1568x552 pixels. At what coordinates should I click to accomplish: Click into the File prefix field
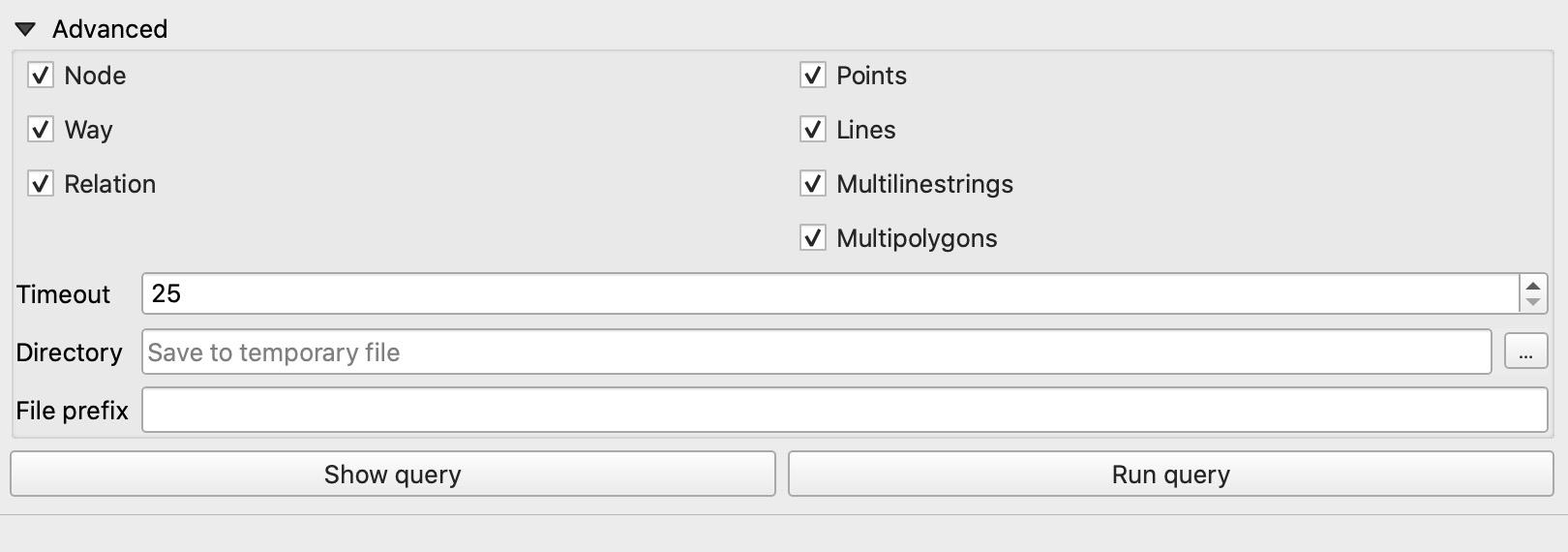tap(845, 411)
